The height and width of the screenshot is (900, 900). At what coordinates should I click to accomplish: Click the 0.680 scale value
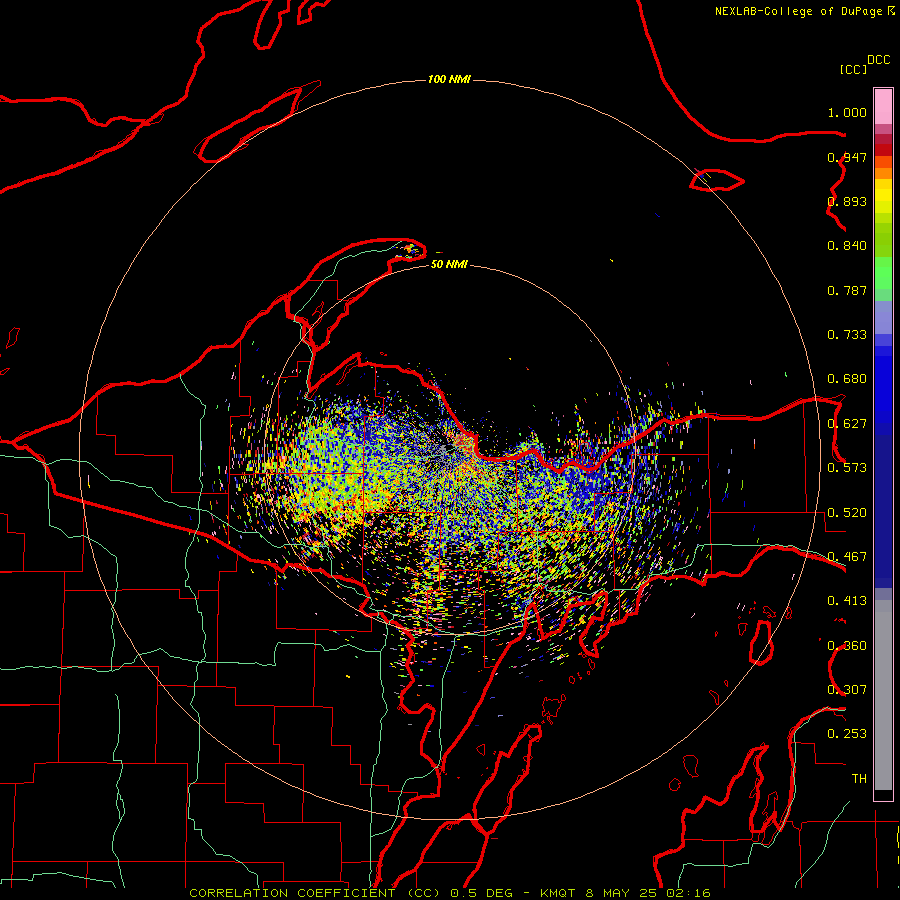[847, 379]
